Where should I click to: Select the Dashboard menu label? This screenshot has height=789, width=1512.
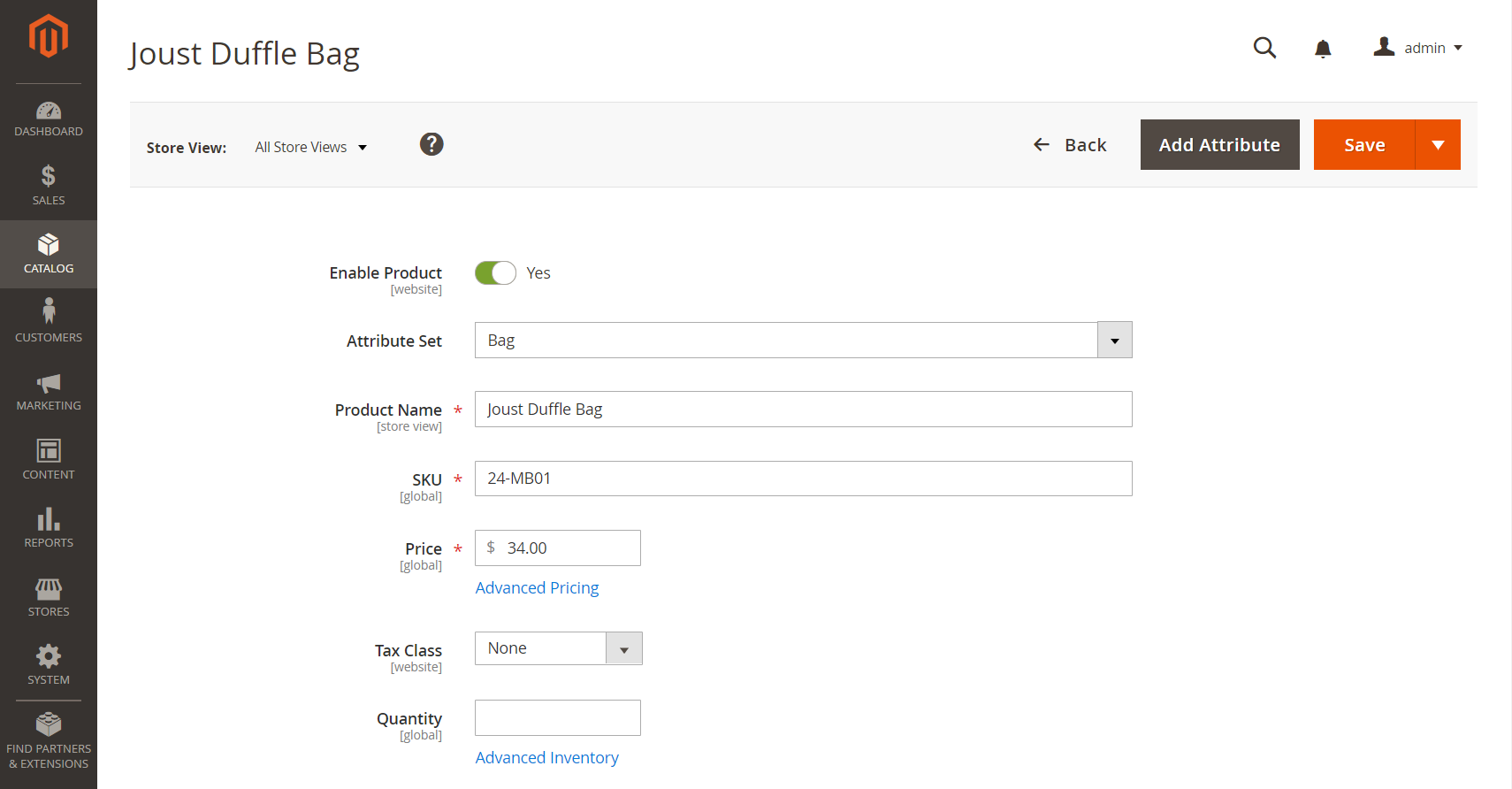(x=49, y=131)
